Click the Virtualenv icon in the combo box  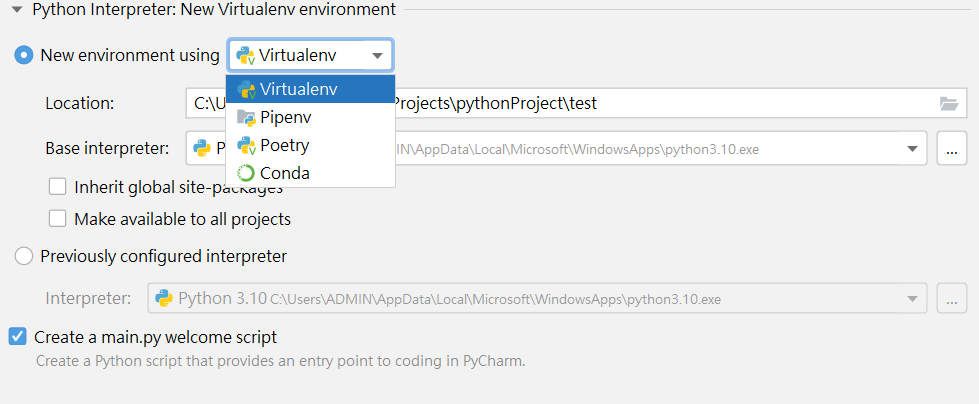coord(245,56)
